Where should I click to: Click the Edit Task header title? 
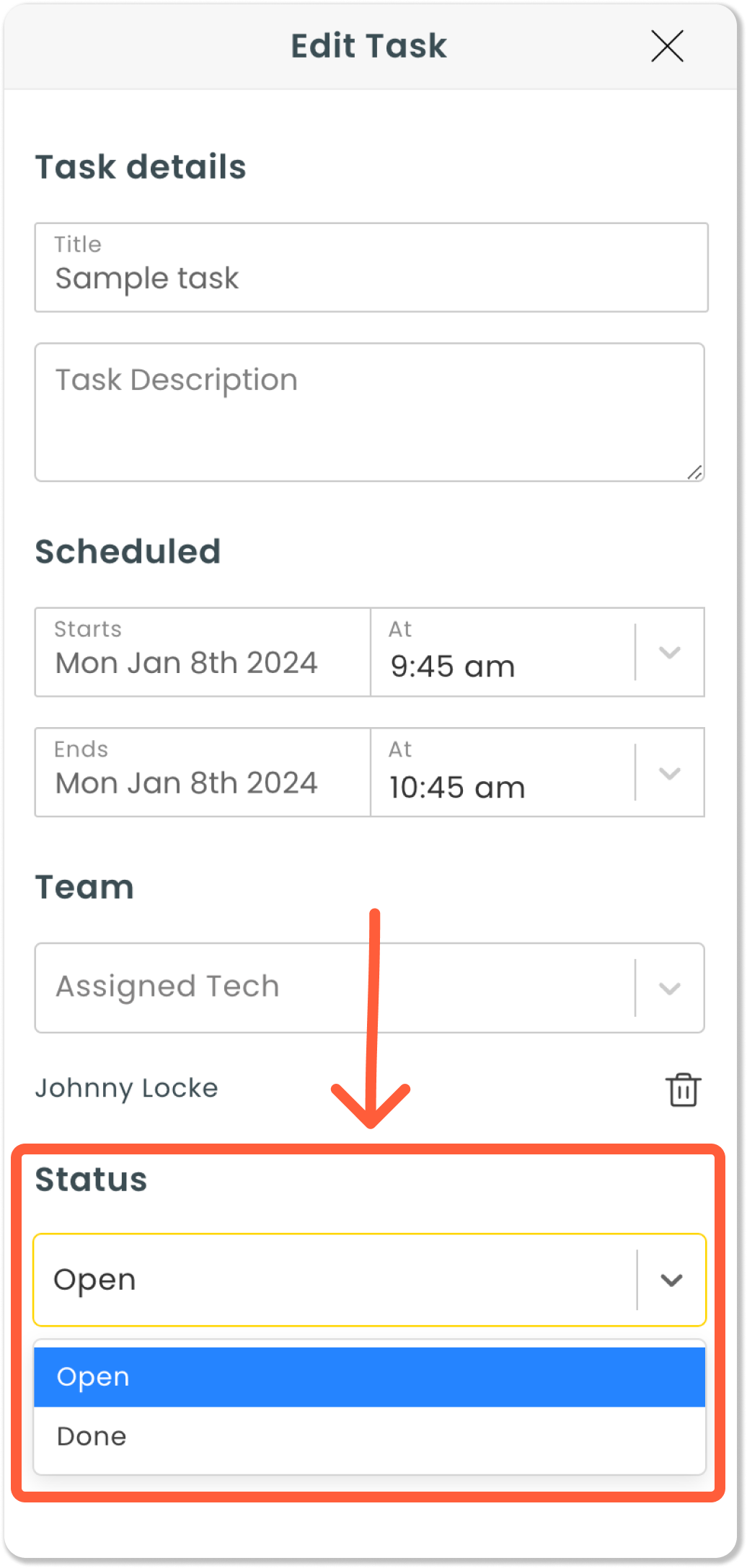coord(368,45)
